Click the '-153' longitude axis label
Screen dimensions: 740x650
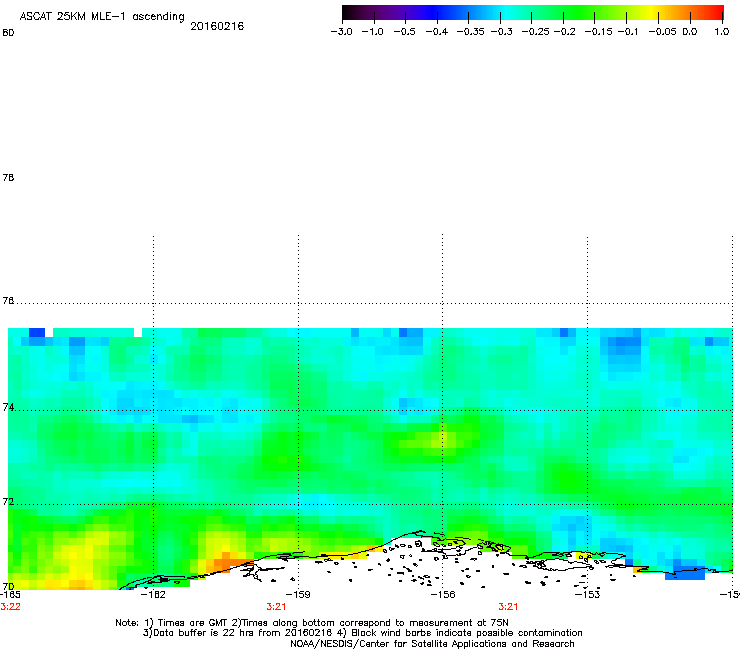pyautogui.click(x=587, y=595)
